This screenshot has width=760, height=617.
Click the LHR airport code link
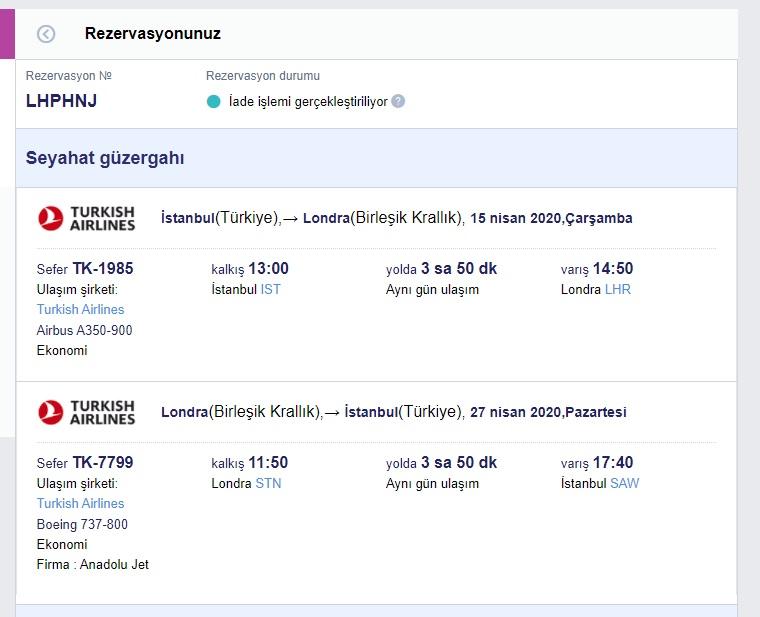(x=618, y=289)
